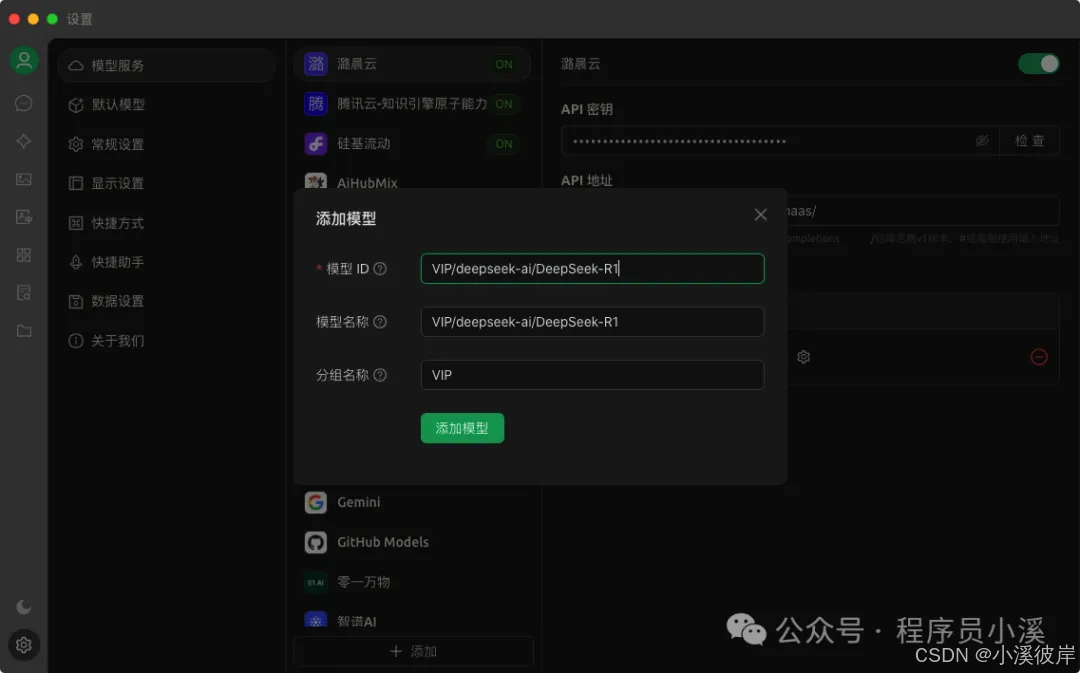Click the 检查 API key button
1080x673 pixels.
[x=1029, y=141]
